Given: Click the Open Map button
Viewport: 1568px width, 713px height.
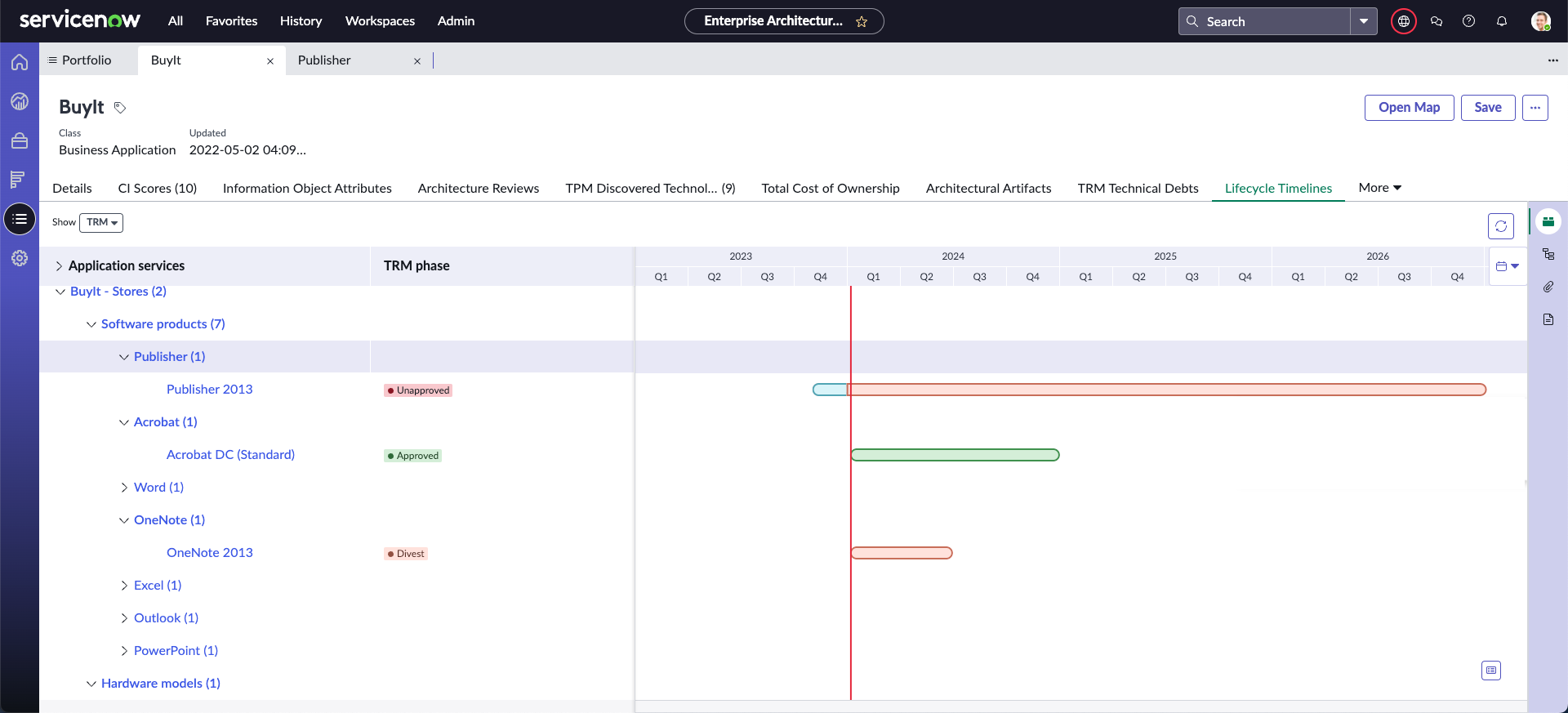Looking at the screenshot, I should [1409, 108].
